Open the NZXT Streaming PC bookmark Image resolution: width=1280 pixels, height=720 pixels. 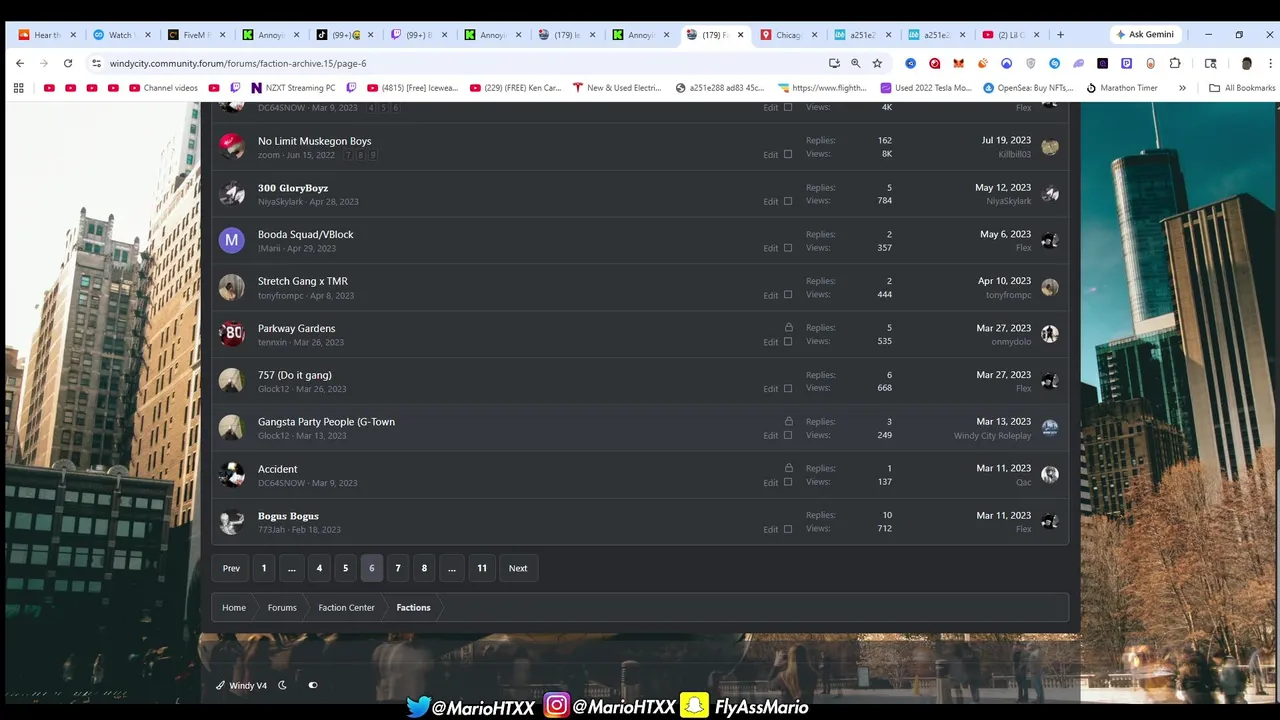coord(293,88)
